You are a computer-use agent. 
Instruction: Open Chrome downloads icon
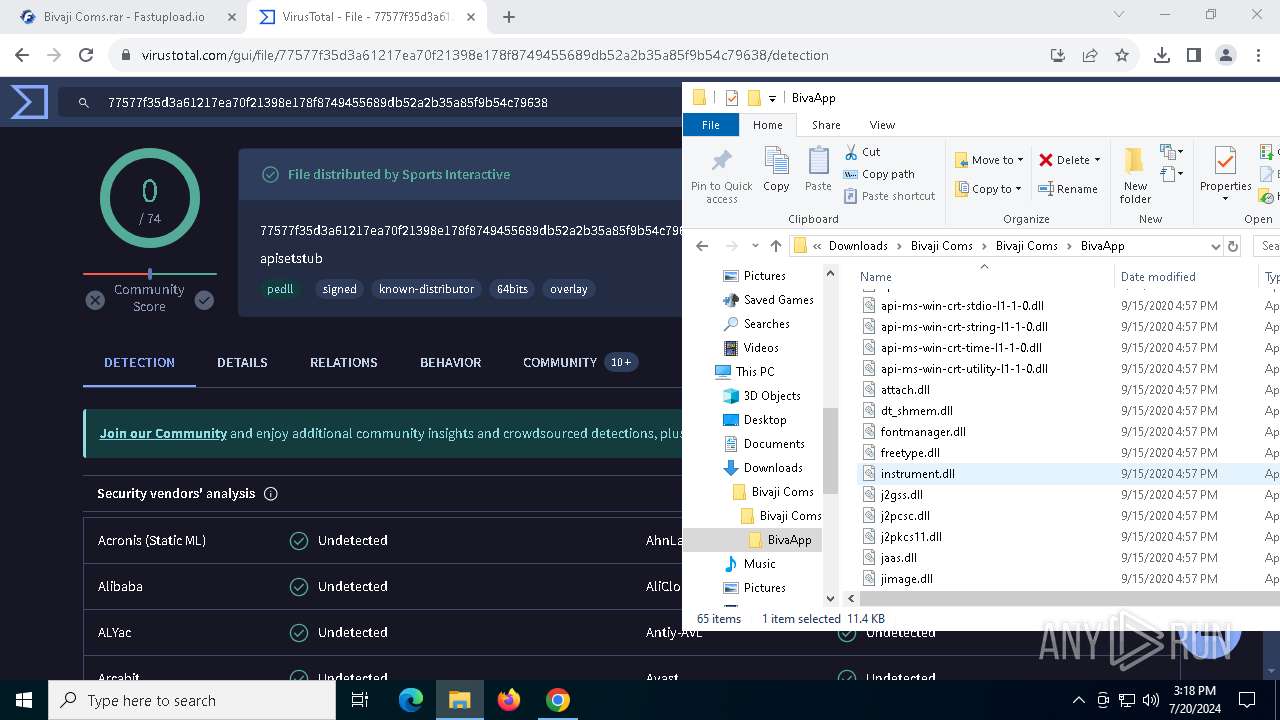(1162, 55)
